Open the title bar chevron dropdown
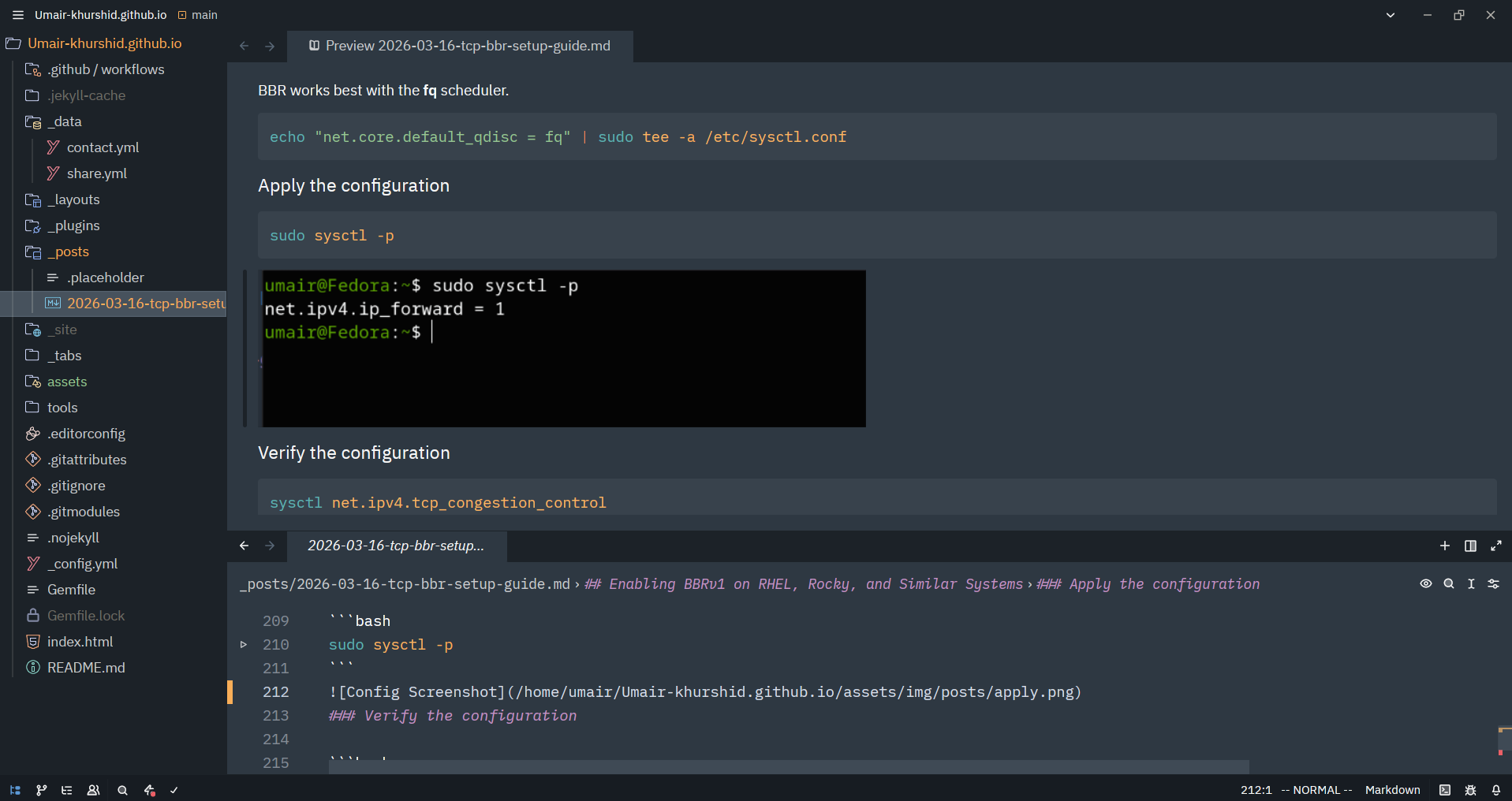The height and width of the screenshot is (801, 1512). click(x=1391, y=15)
